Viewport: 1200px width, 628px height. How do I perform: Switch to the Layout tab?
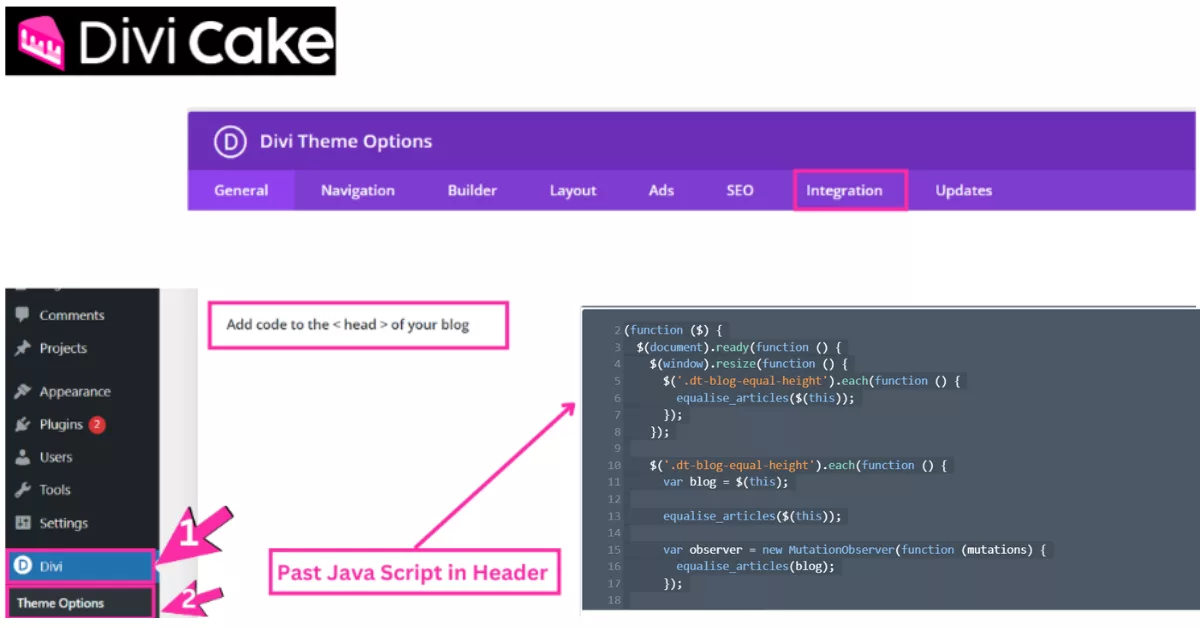click(573, 190)
